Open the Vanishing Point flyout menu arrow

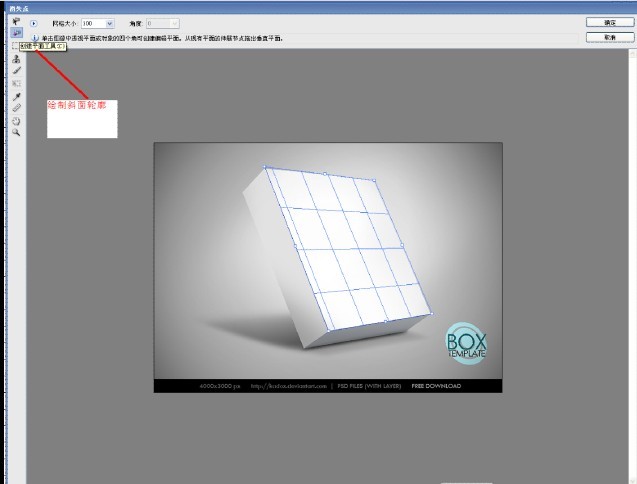coord(34,24)
